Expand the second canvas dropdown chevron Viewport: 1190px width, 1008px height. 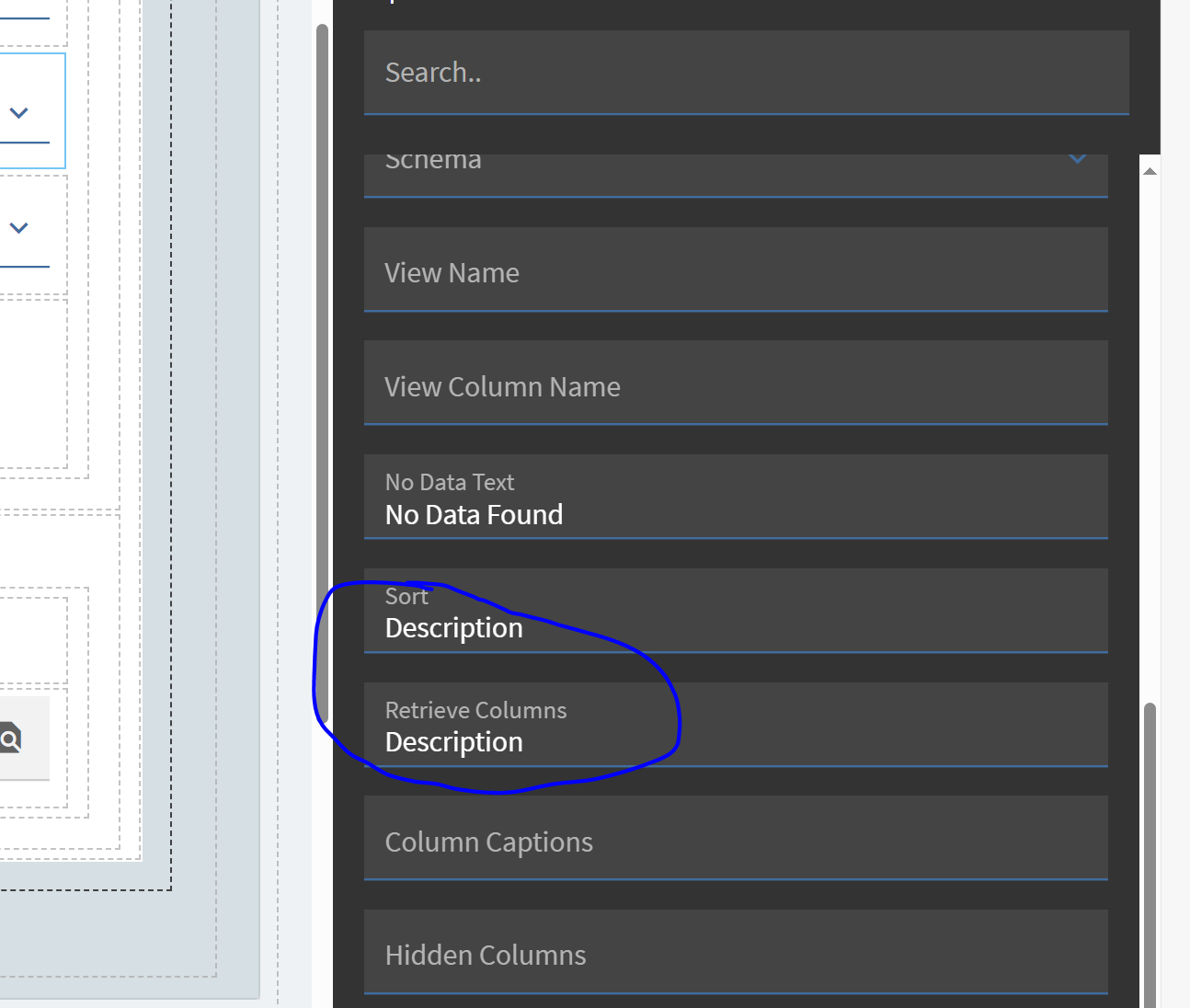coord(18,227)
